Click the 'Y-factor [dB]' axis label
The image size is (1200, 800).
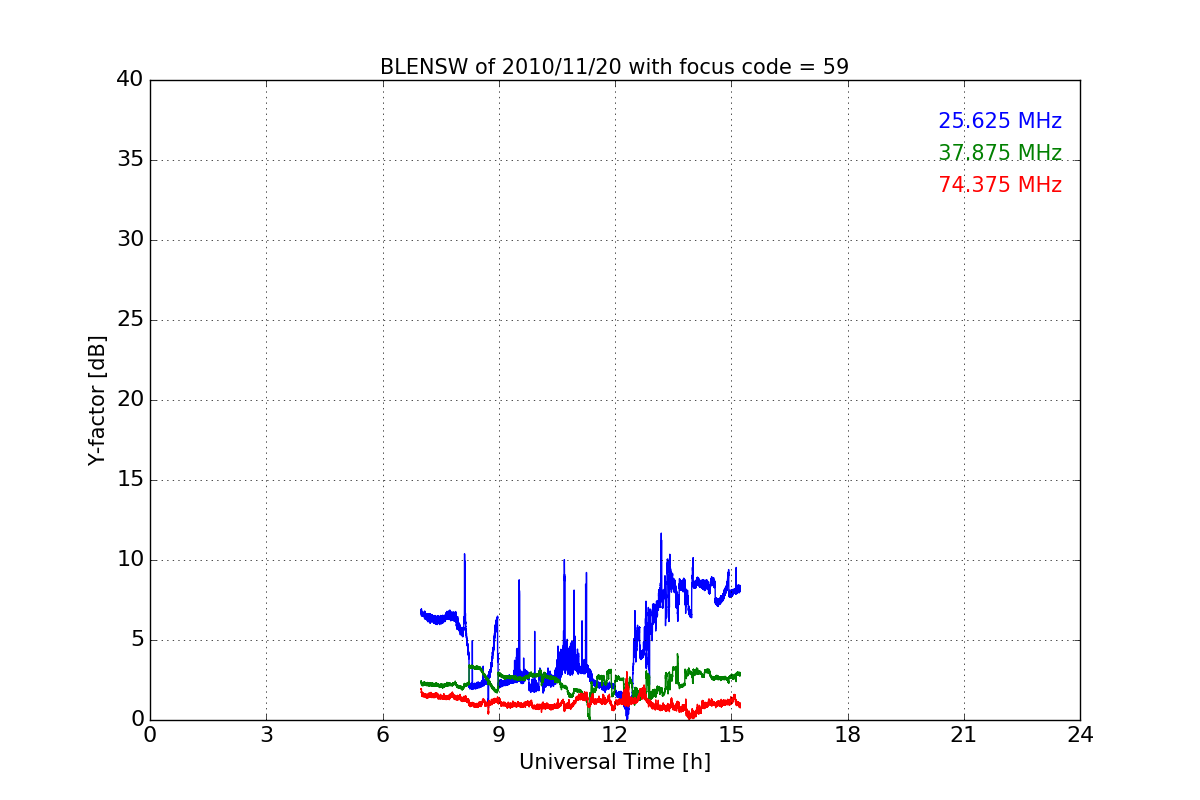tap(97, 400)
